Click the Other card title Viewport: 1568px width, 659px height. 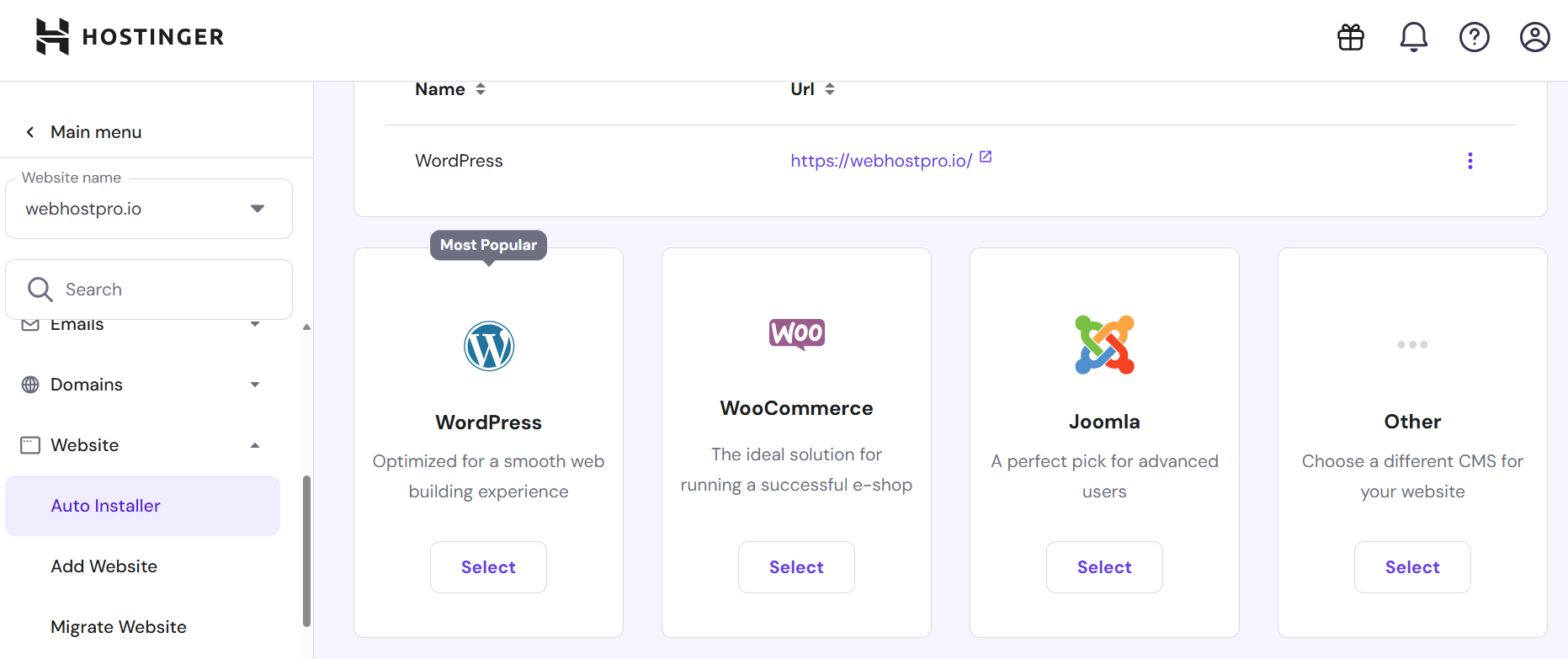click(x=1412, y=422)
